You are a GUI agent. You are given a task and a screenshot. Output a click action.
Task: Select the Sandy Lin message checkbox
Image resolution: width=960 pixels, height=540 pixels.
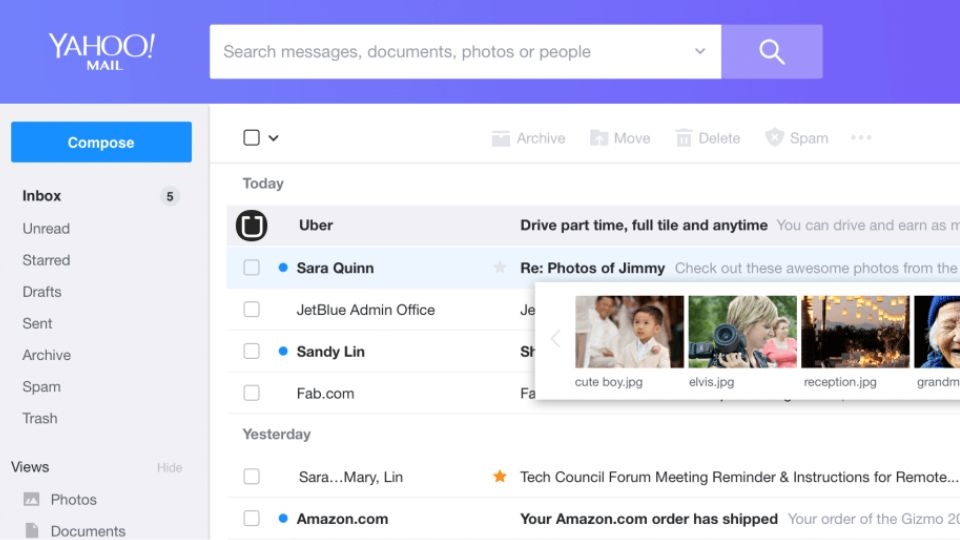coord(252,351)
